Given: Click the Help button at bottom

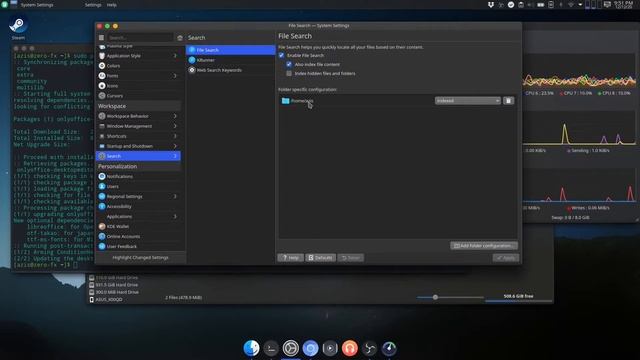Looking at the screenshot, I should click(x=291, y=258).
